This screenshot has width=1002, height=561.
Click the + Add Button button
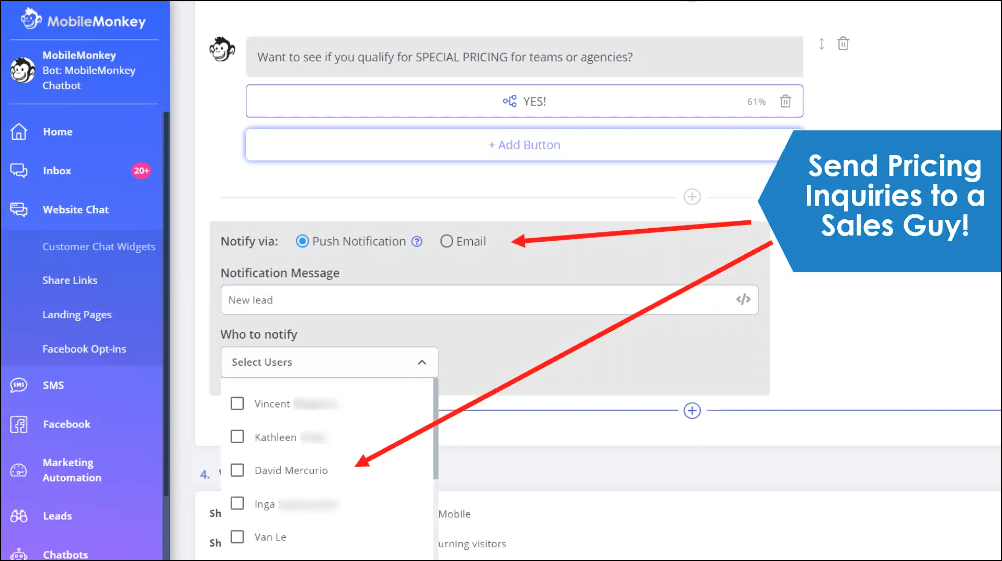[x=525, y=145]
